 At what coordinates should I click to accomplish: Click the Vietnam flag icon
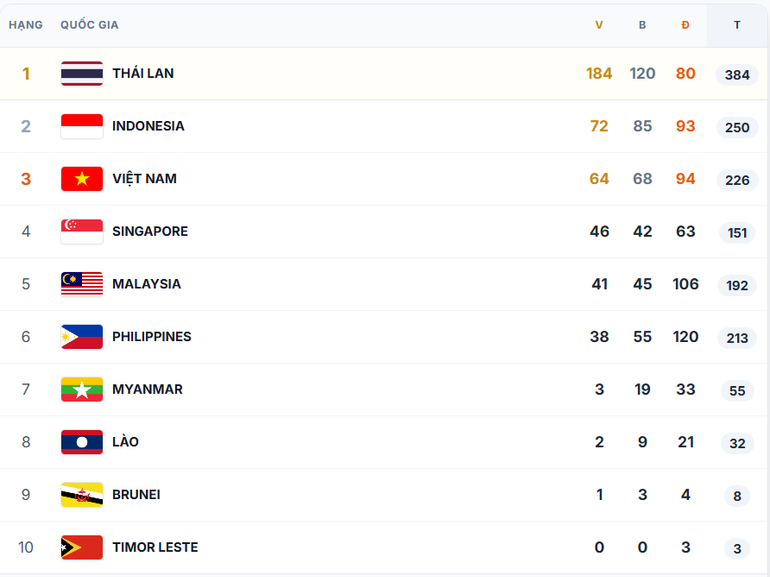coord(81,179)
